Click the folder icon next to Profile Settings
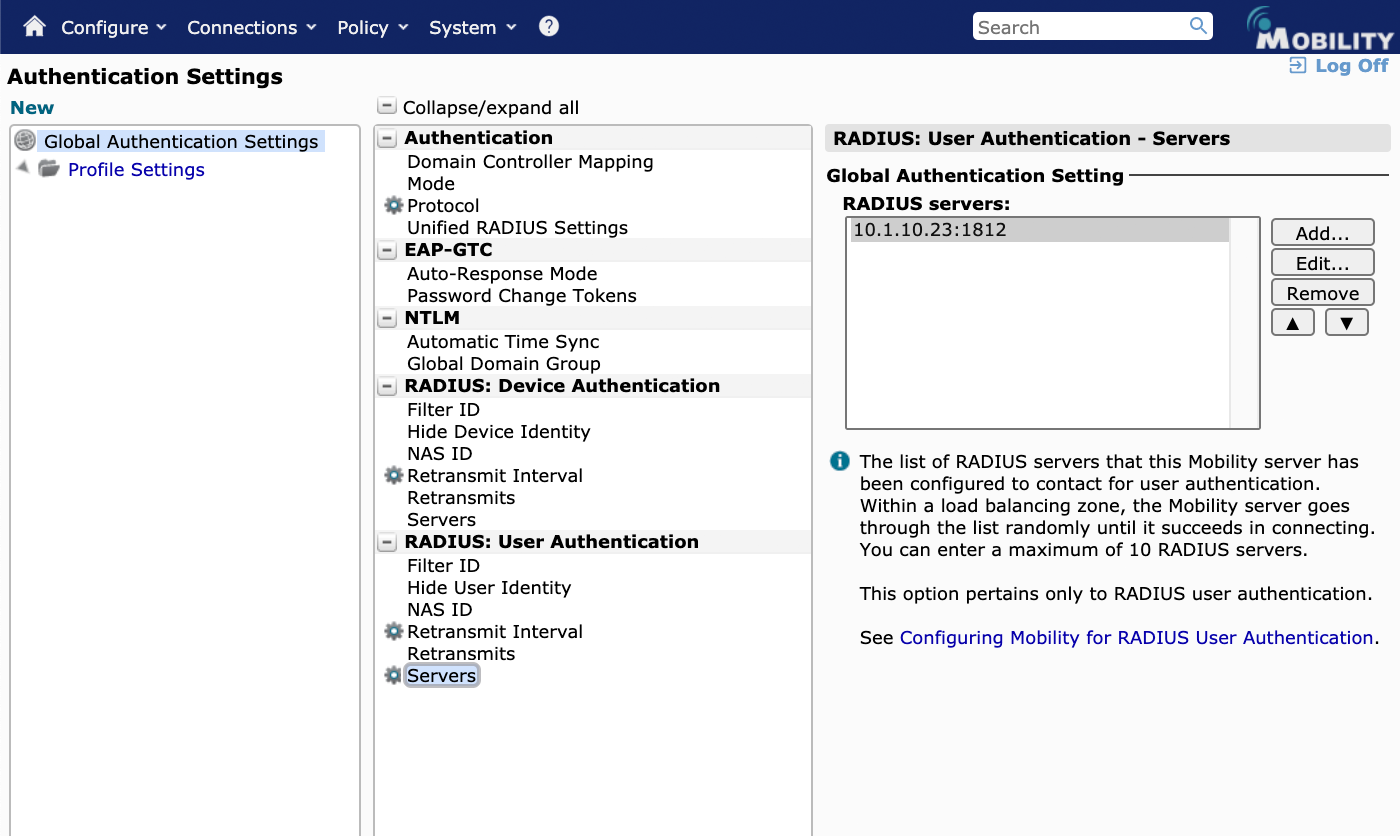Viewport: 1400px width, 836px height. coord(49,169)
